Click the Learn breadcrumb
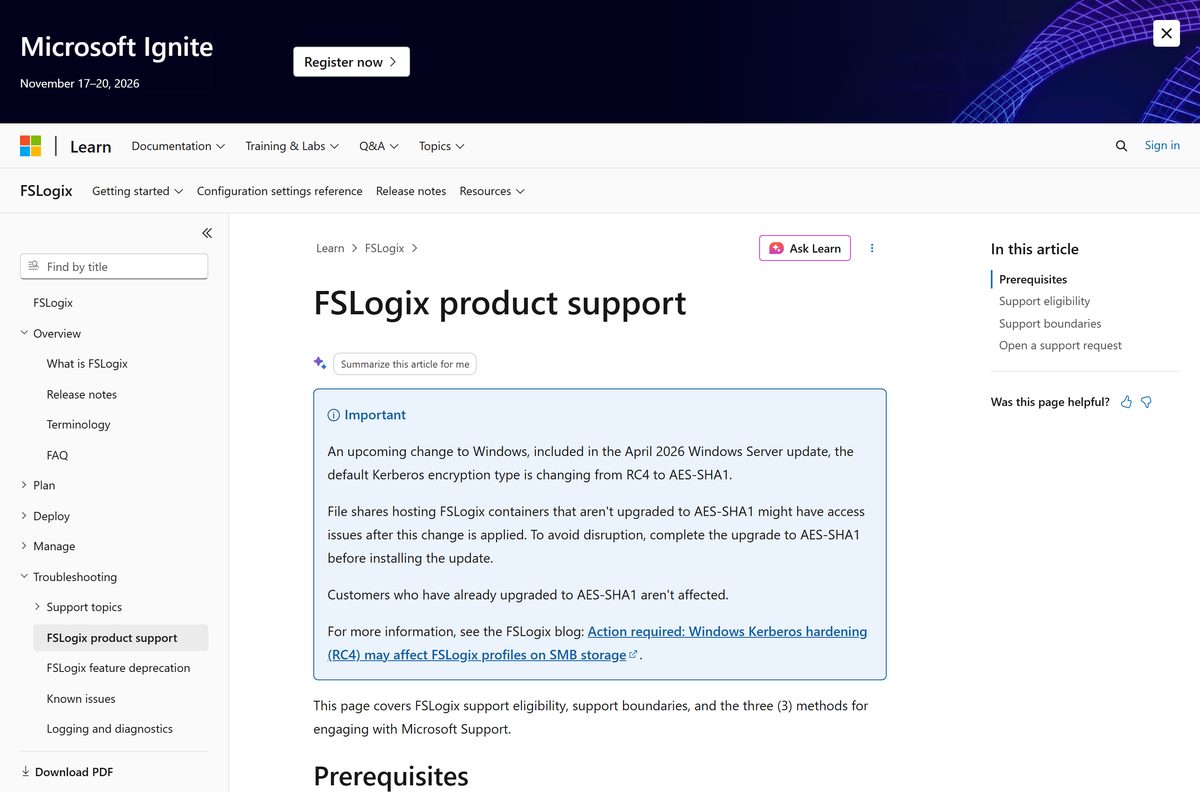The image size is (1200, 792). tap(330, 248)
